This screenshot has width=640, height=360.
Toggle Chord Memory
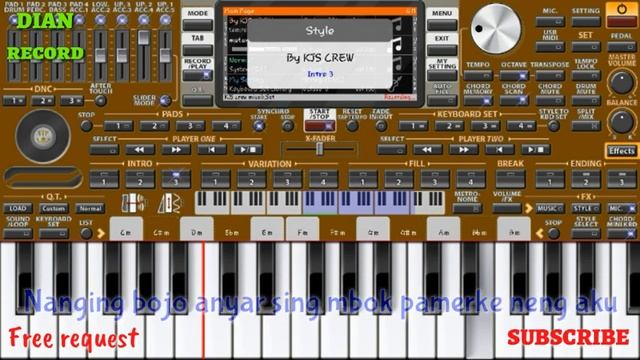[x=478, y=100]
